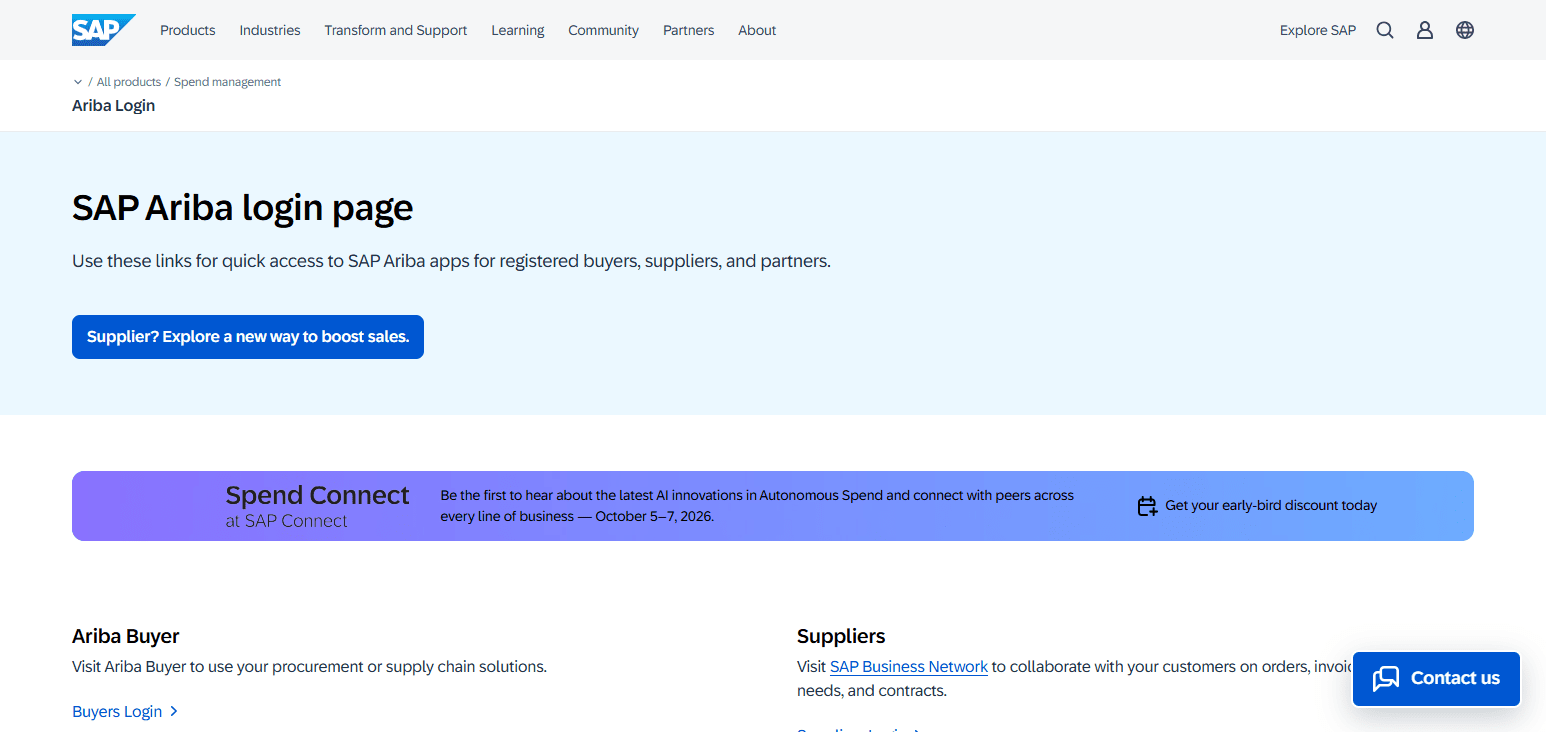This screenshot has height=732, width=1546.
Task: Click the 'Use these links for quick access' text
Action: (452, 261)
